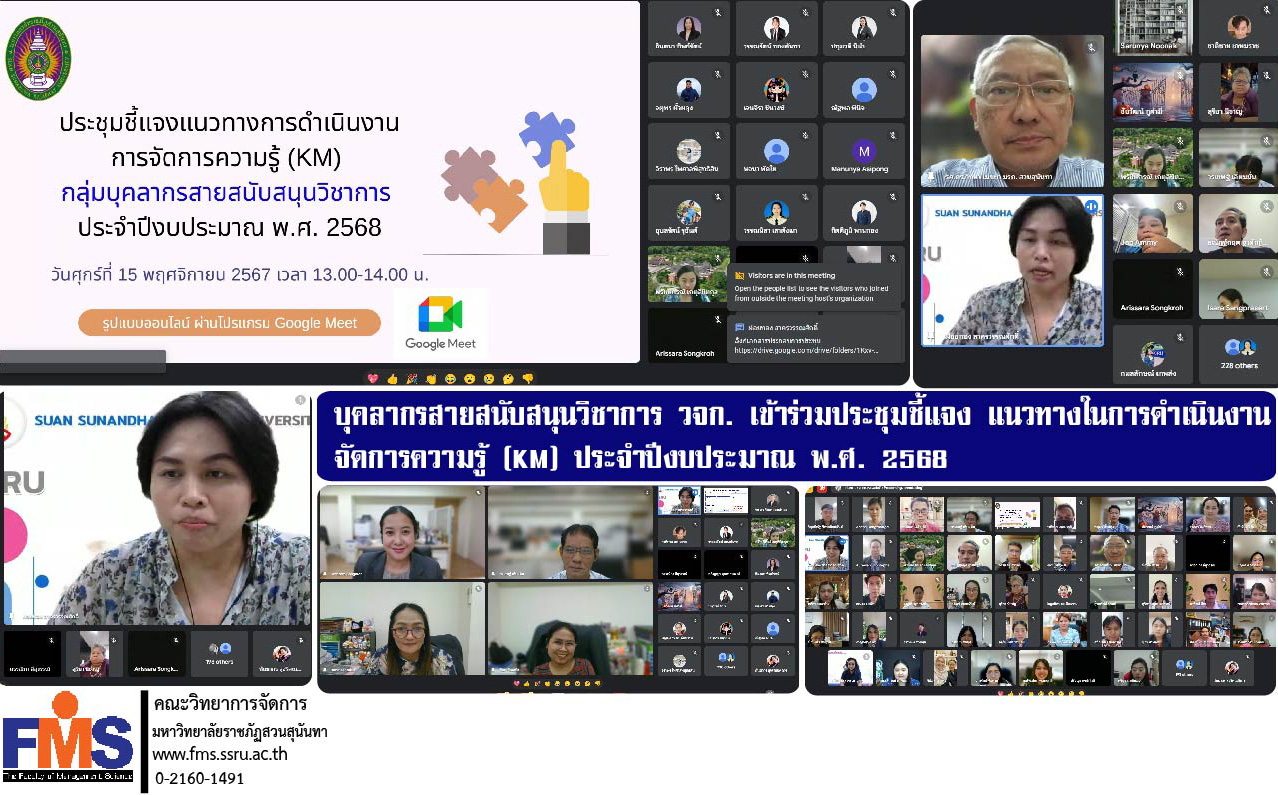Click the FMS faculty logo

tap(68, 740)
